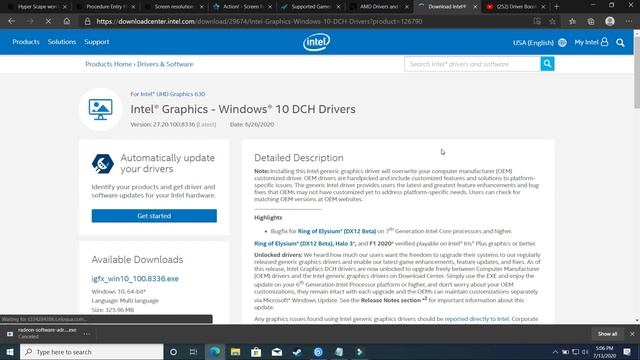Click the graphics driver monitor icon
The width and height of the screenshot is (640, 360).
point(100,109)
